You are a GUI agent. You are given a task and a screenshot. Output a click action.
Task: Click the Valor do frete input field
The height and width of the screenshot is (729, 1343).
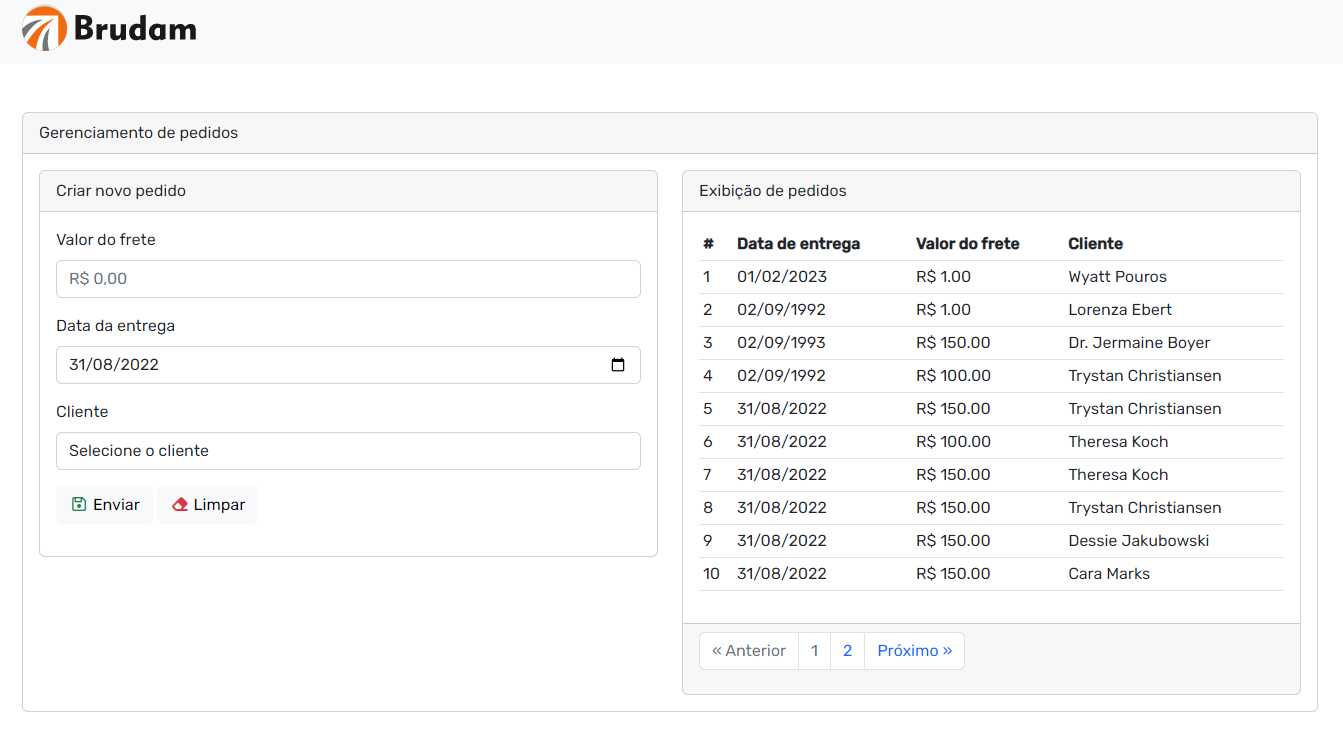[347, 279]
